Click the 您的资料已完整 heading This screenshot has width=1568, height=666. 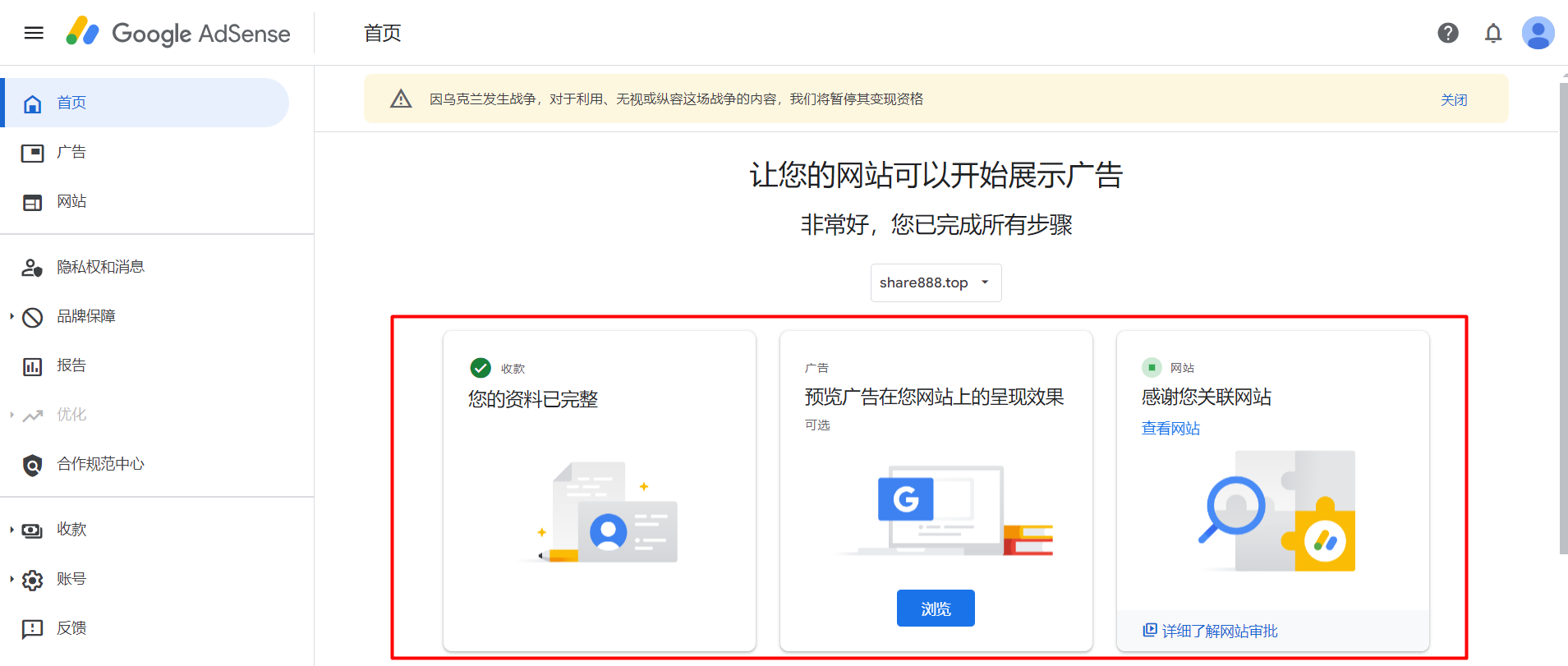tap(533, 399)
